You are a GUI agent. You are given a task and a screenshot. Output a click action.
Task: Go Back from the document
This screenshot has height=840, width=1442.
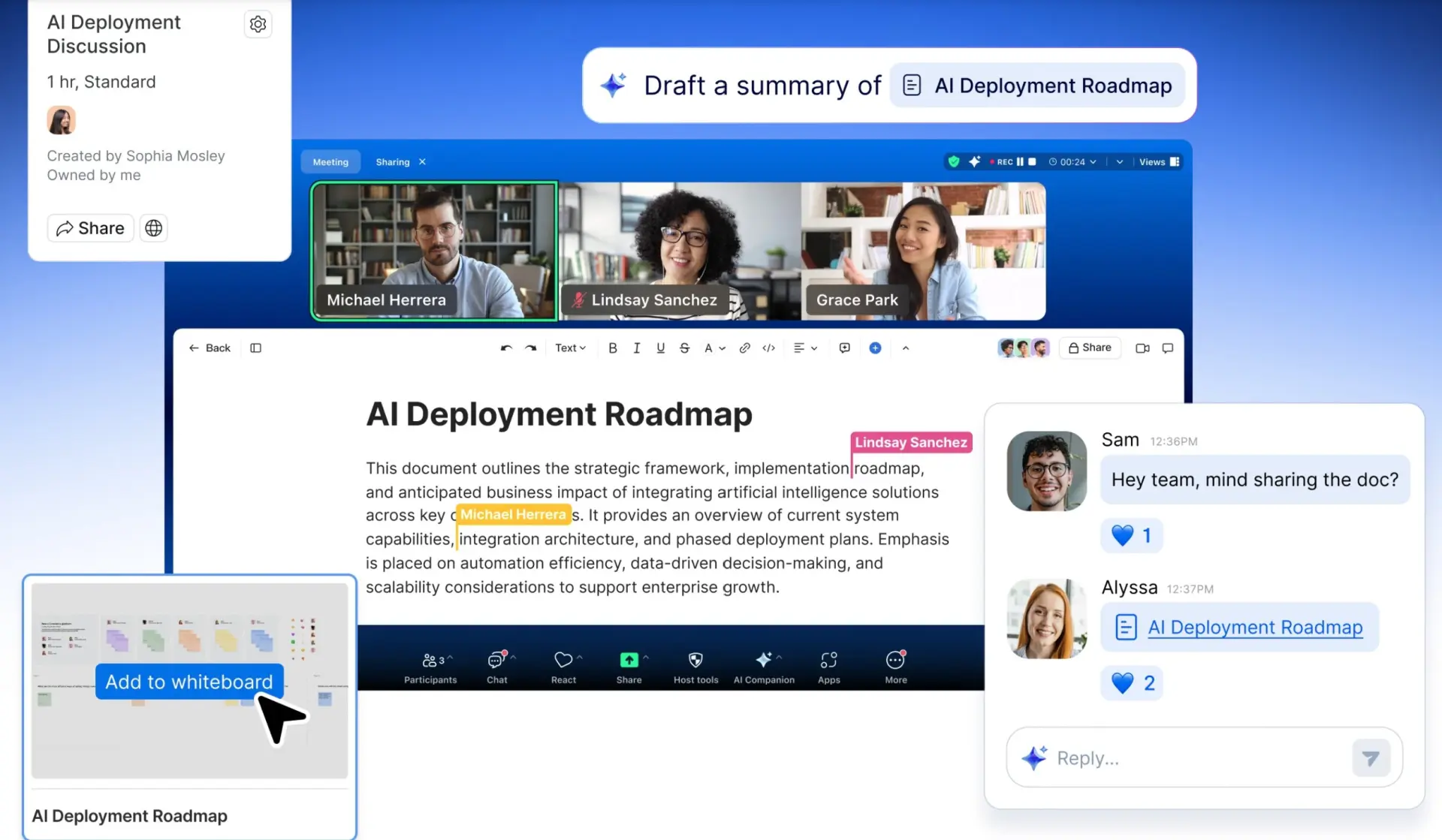[x=210, y=348]
